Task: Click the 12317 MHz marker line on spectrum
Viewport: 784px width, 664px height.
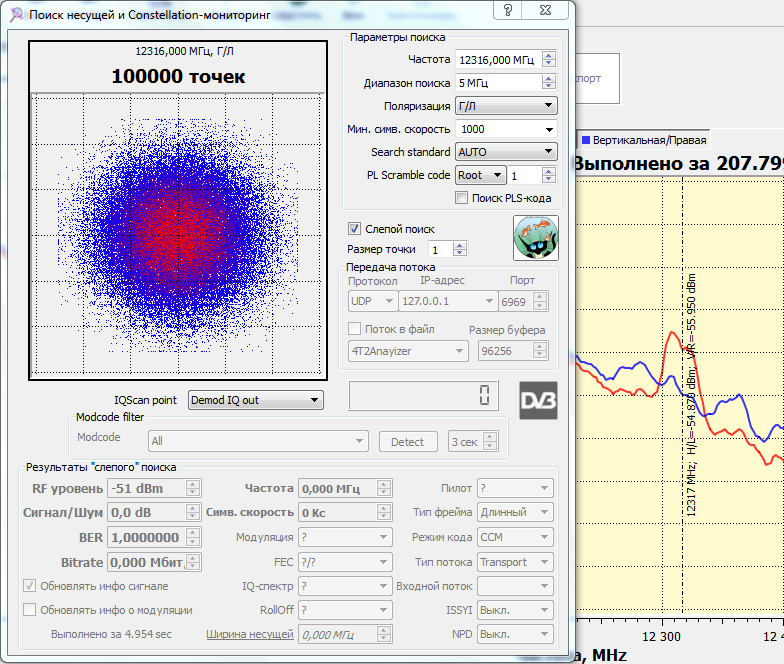Action: point(682,395)
